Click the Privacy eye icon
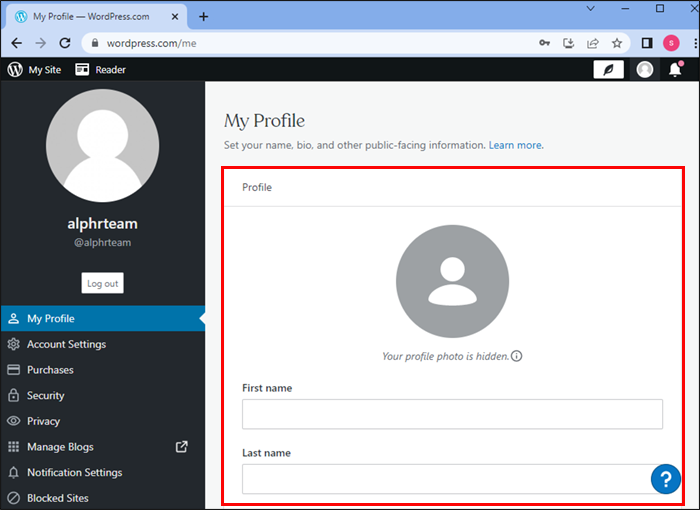Image resolution: width=700 pixels, height=510 pixels. (x=14, y=421)
